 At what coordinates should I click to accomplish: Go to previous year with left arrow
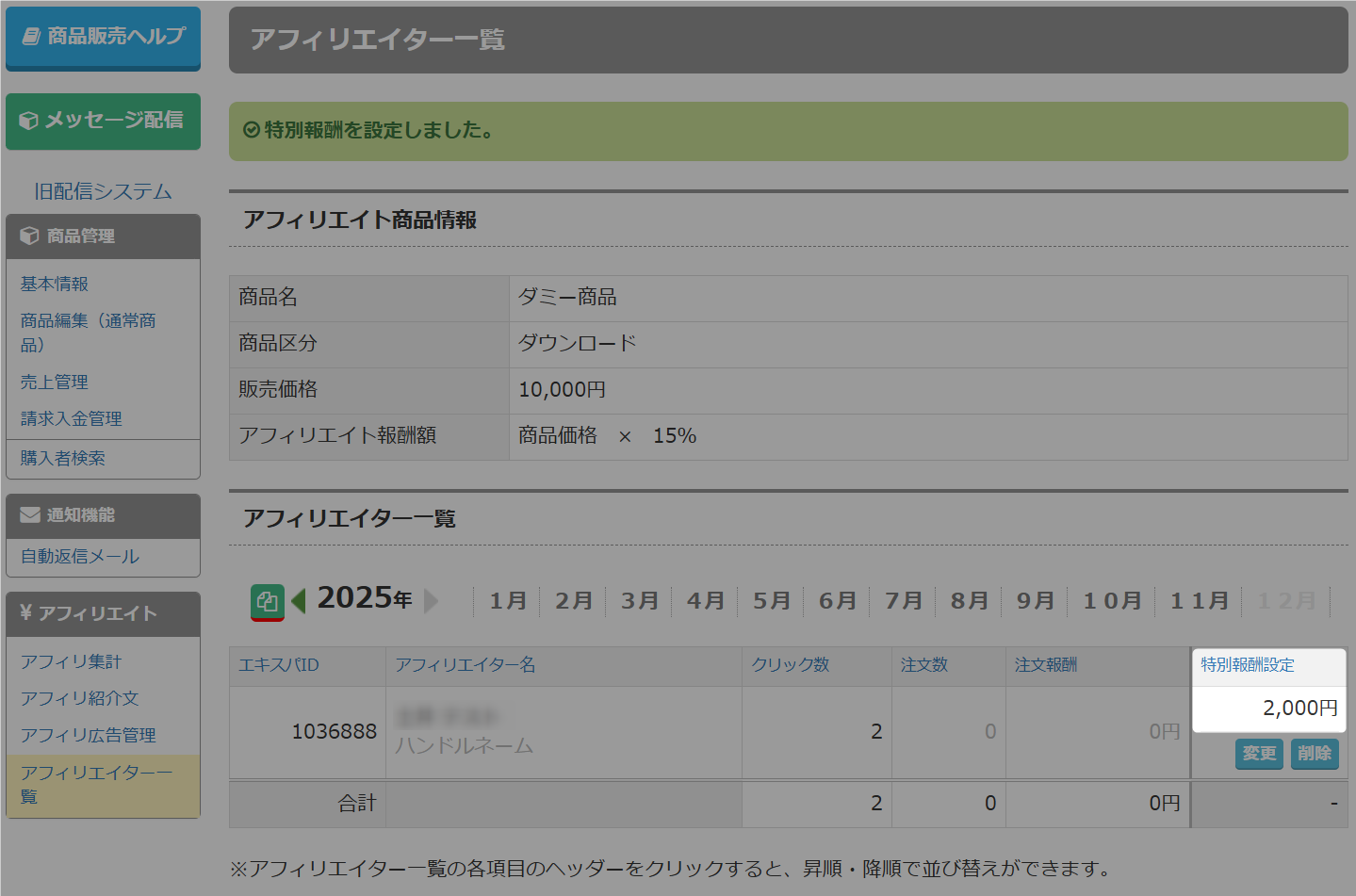coord(299,600)
